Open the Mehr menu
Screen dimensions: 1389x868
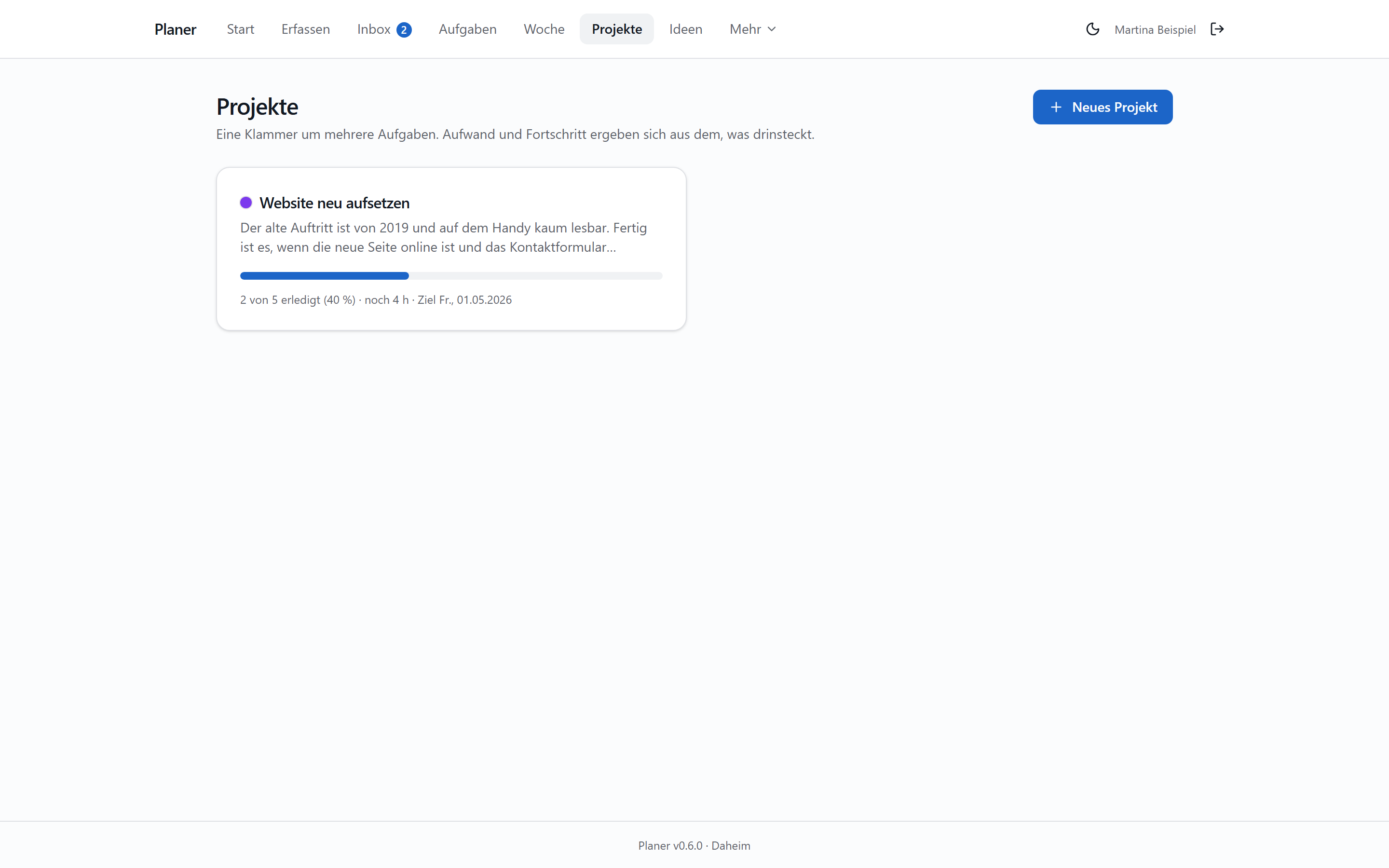[x=752, y=29]
